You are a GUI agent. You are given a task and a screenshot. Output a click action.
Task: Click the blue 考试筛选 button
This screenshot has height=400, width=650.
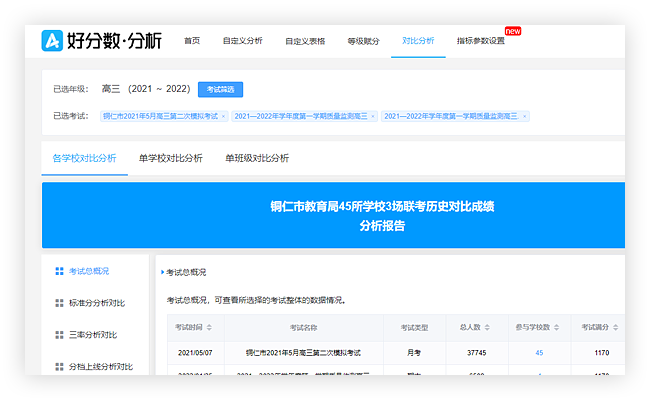(220, 89)
